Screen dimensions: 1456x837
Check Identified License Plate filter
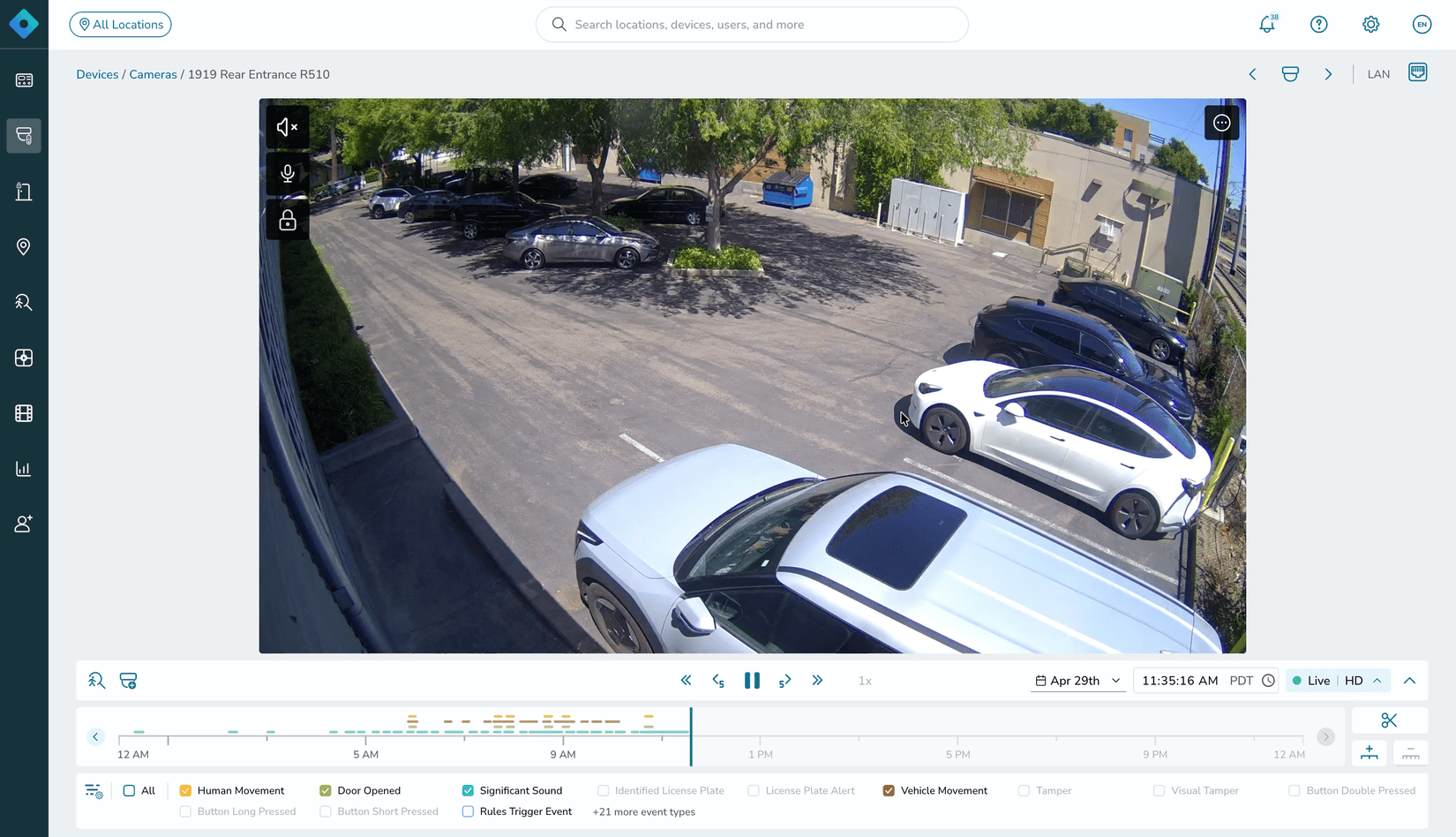(604, 791)
